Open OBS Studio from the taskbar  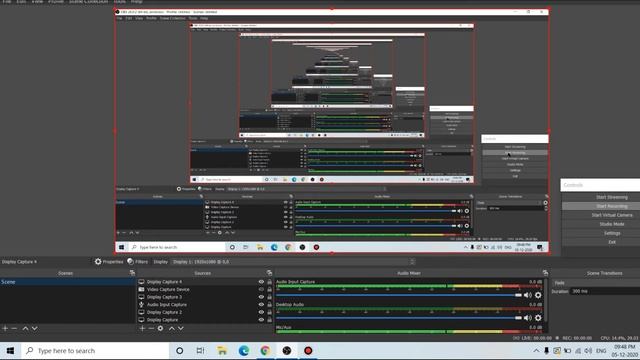pyautogui.click(x=287, y=351)
